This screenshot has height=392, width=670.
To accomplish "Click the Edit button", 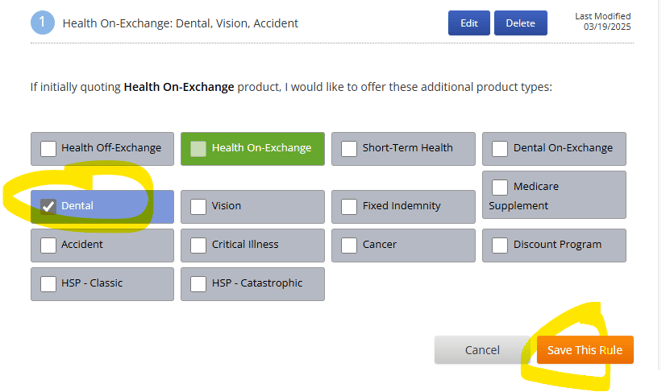I will click(x=469, y=23).
